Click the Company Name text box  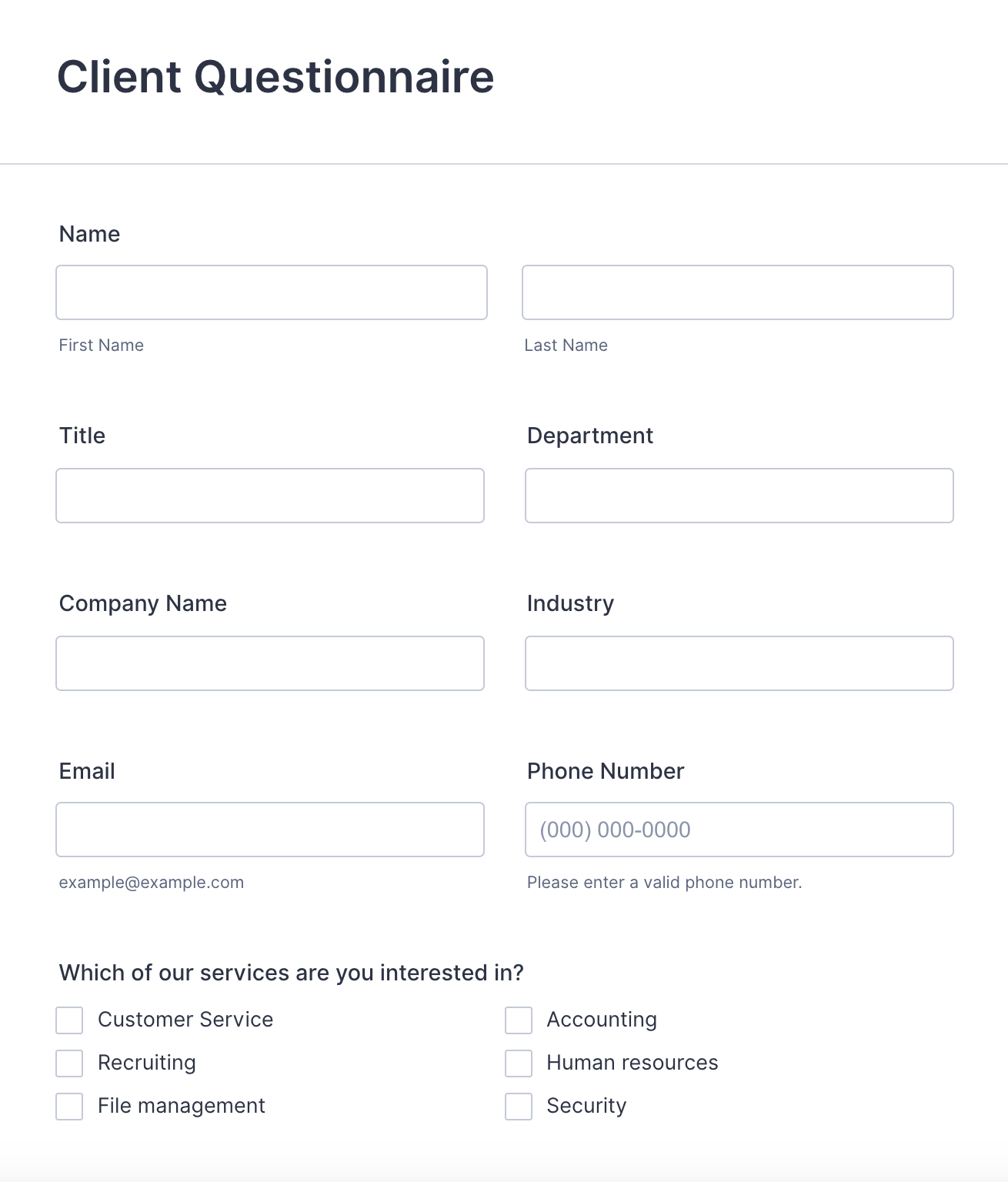pyautogui.click(x=269, y=663)
